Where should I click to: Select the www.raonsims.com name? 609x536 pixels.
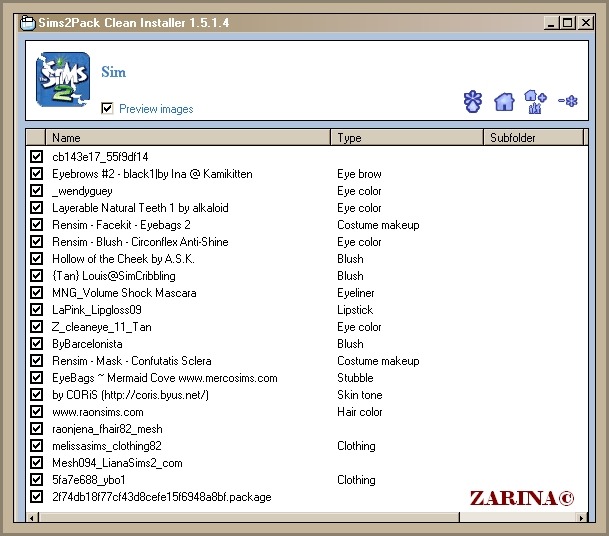pos(98,412)
